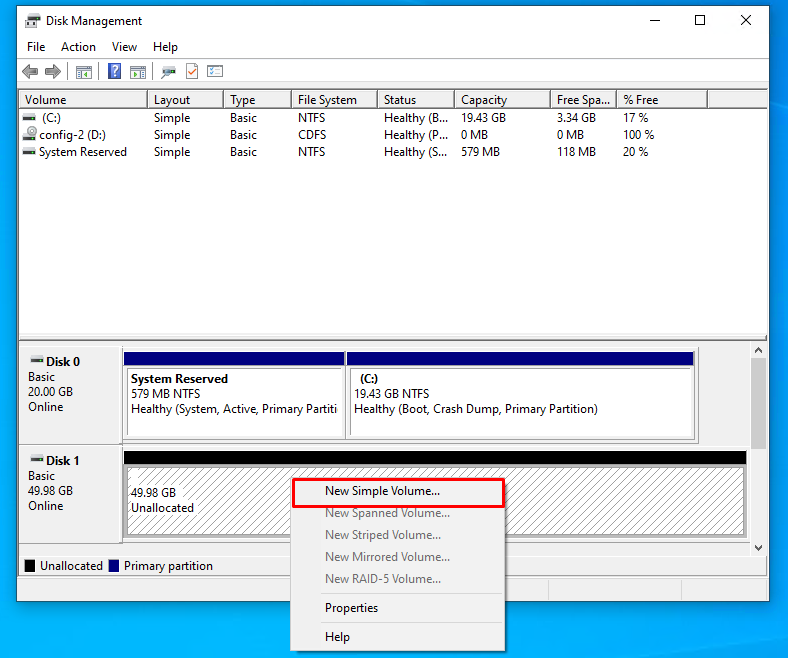Open the File menu
The image size is (788, 658).
36,47
